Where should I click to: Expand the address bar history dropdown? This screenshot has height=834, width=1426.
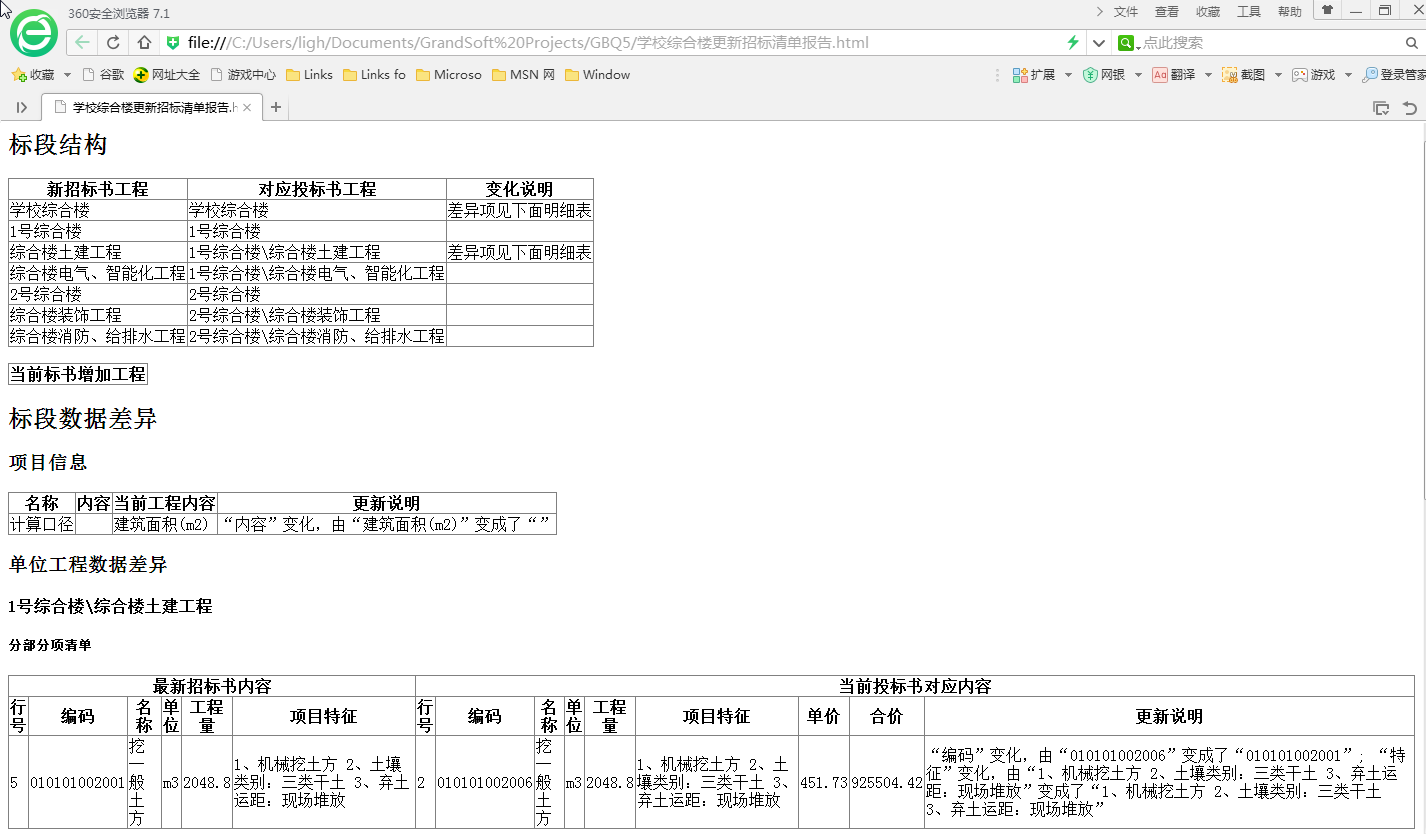point(1098,43)
